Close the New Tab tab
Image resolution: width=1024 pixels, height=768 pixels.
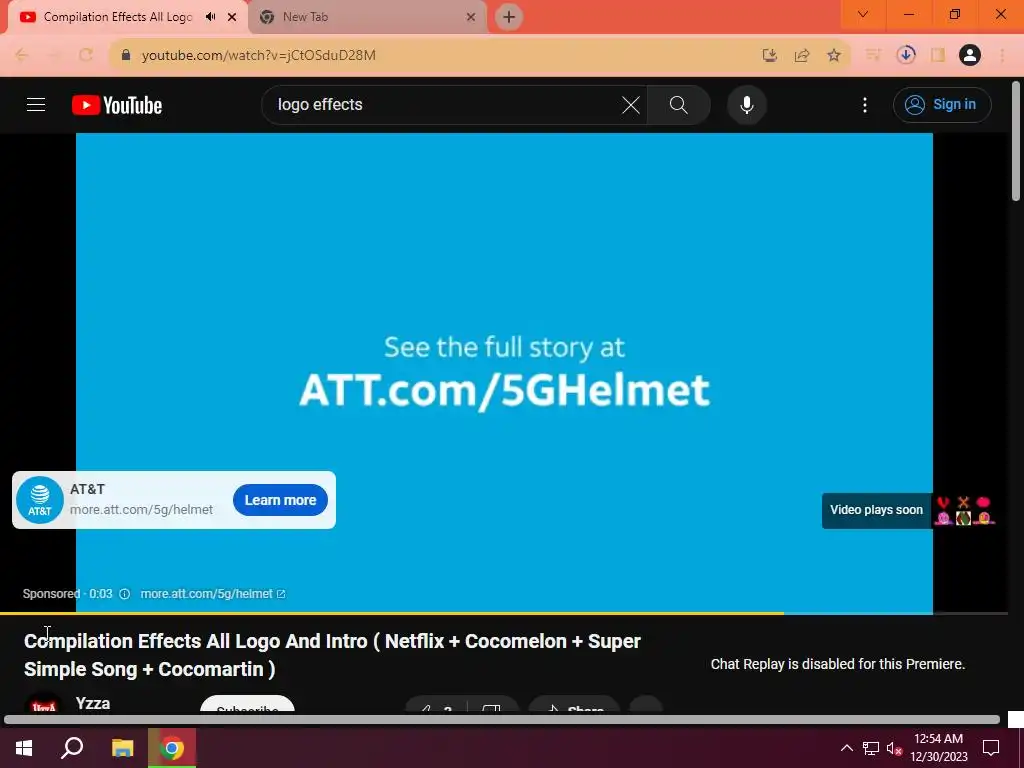pos(471,17)
